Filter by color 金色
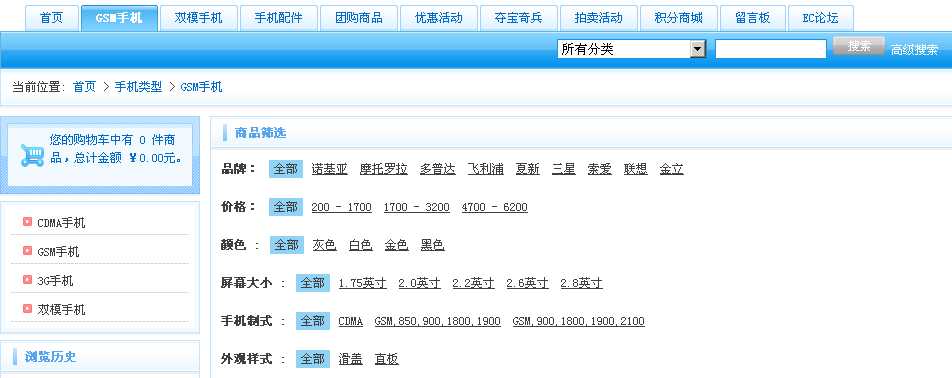The width and height of the screenshot is (952, 378). click(x=396, y=245)
